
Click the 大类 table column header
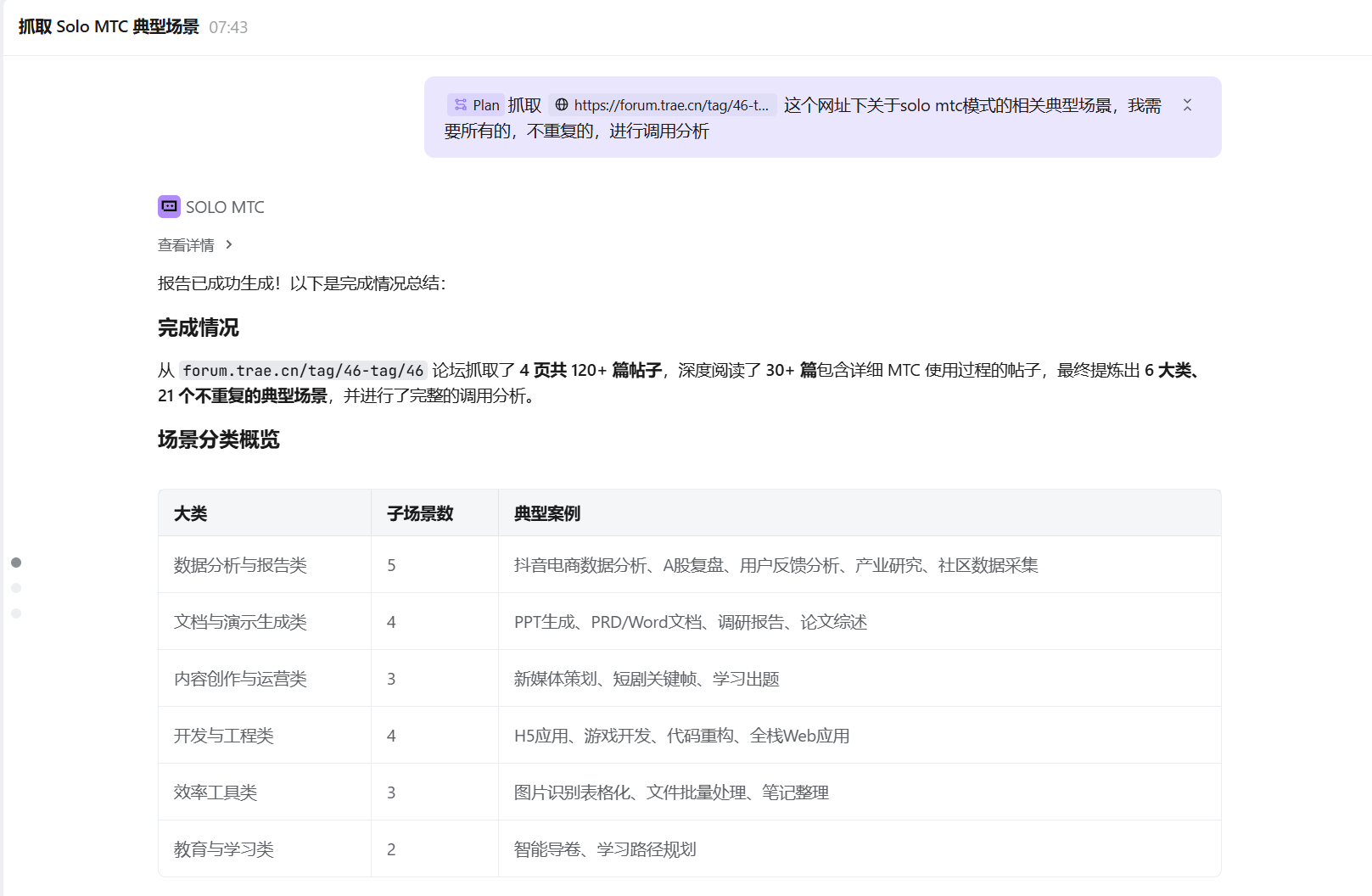(191, 513)
